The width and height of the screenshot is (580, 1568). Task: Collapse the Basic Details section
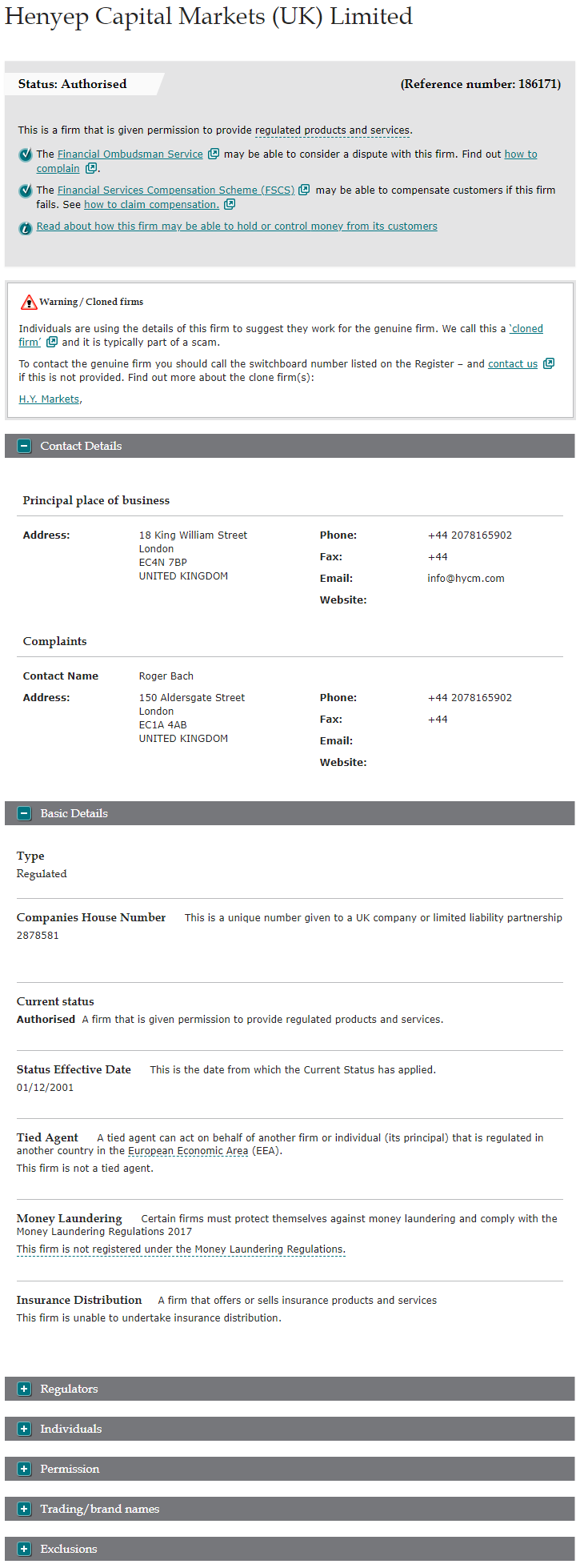point(25,813)
